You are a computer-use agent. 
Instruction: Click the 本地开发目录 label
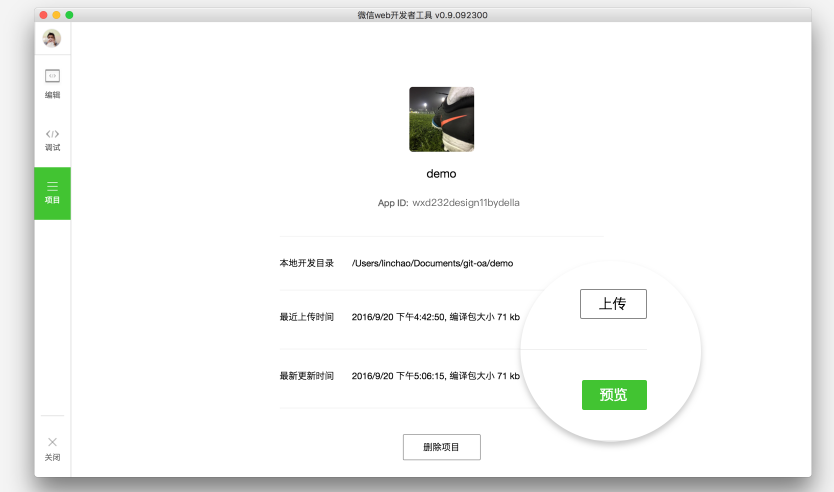tap(306, 264)
